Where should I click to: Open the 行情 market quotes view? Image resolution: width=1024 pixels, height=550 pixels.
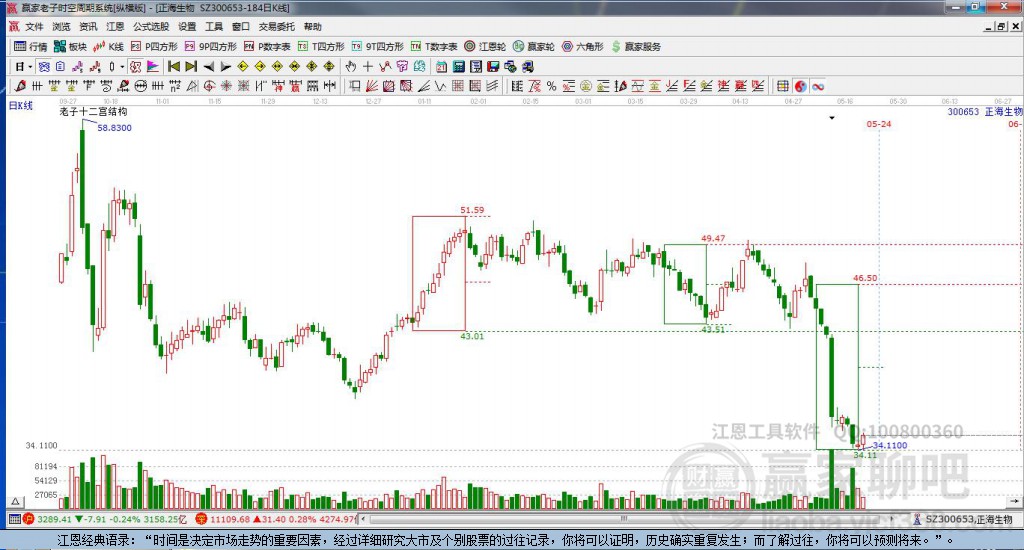click(31, 46)
